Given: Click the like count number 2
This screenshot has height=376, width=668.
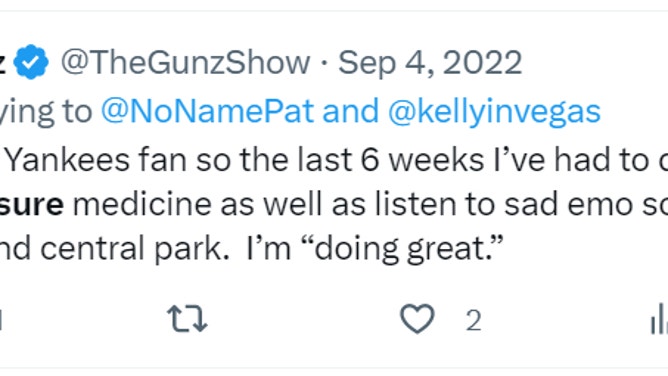Looking at the screenshot, I should click(473, 320).
